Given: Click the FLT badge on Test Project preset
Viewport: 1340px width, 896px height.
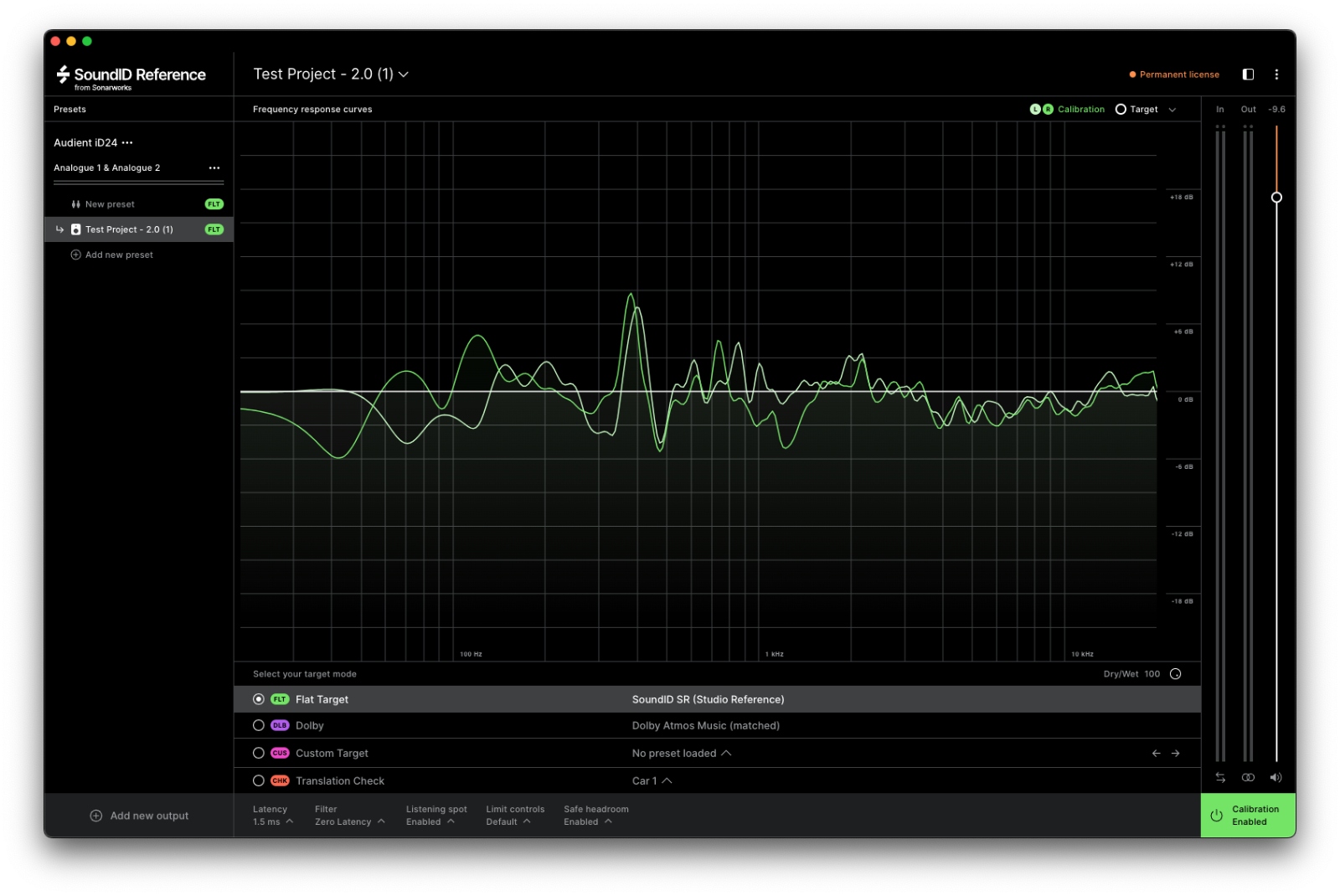Looking at the screenshot, I should [x=214, y=229].
